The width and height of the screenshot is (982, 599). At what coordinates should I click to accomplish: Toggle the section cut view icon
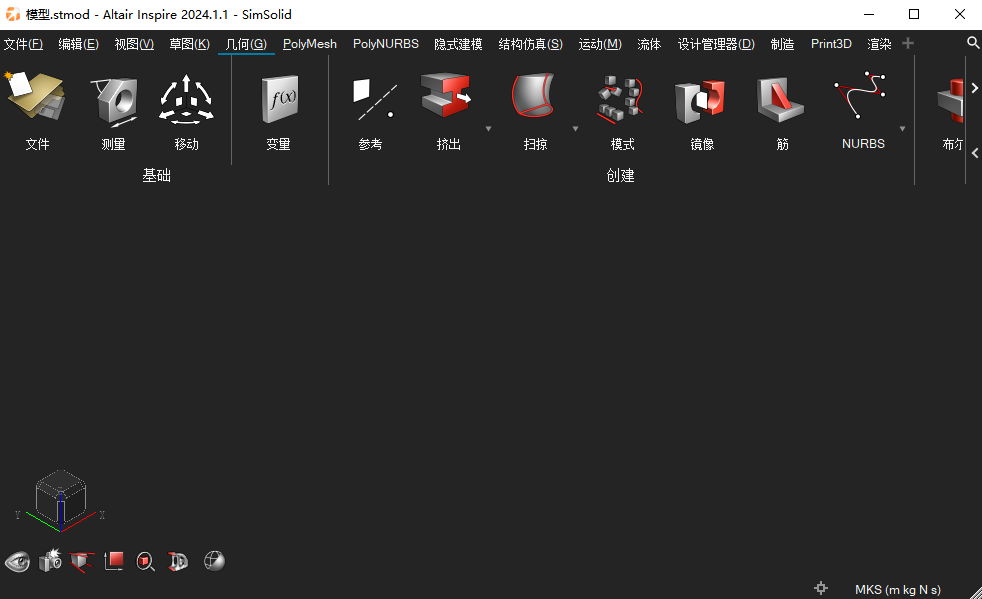tap(82, 561)
